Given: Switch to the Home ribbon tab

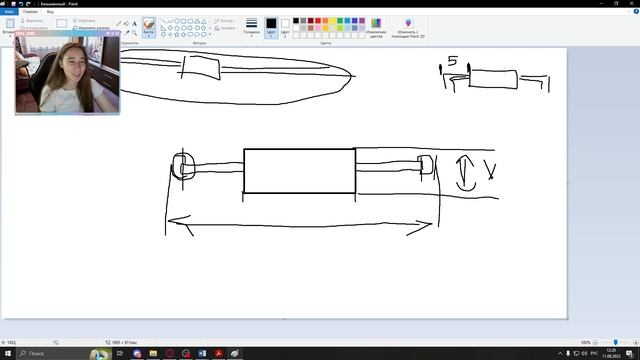Looking at the screenshot, I should coord(30,11).
